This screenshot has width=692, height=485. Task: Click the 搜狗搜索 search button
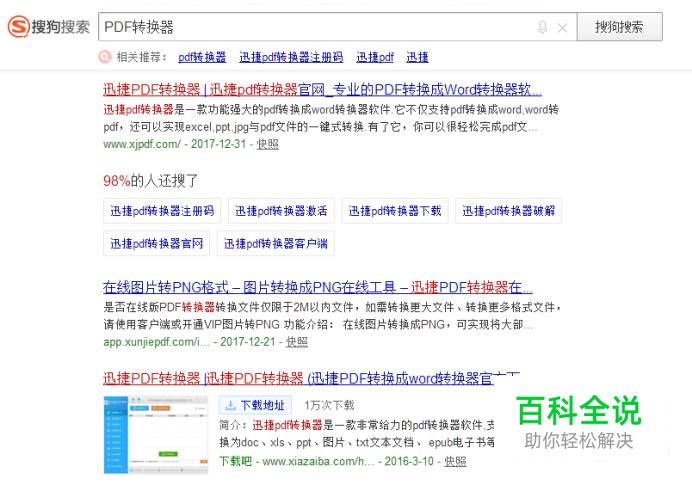[x=619, y=27]
